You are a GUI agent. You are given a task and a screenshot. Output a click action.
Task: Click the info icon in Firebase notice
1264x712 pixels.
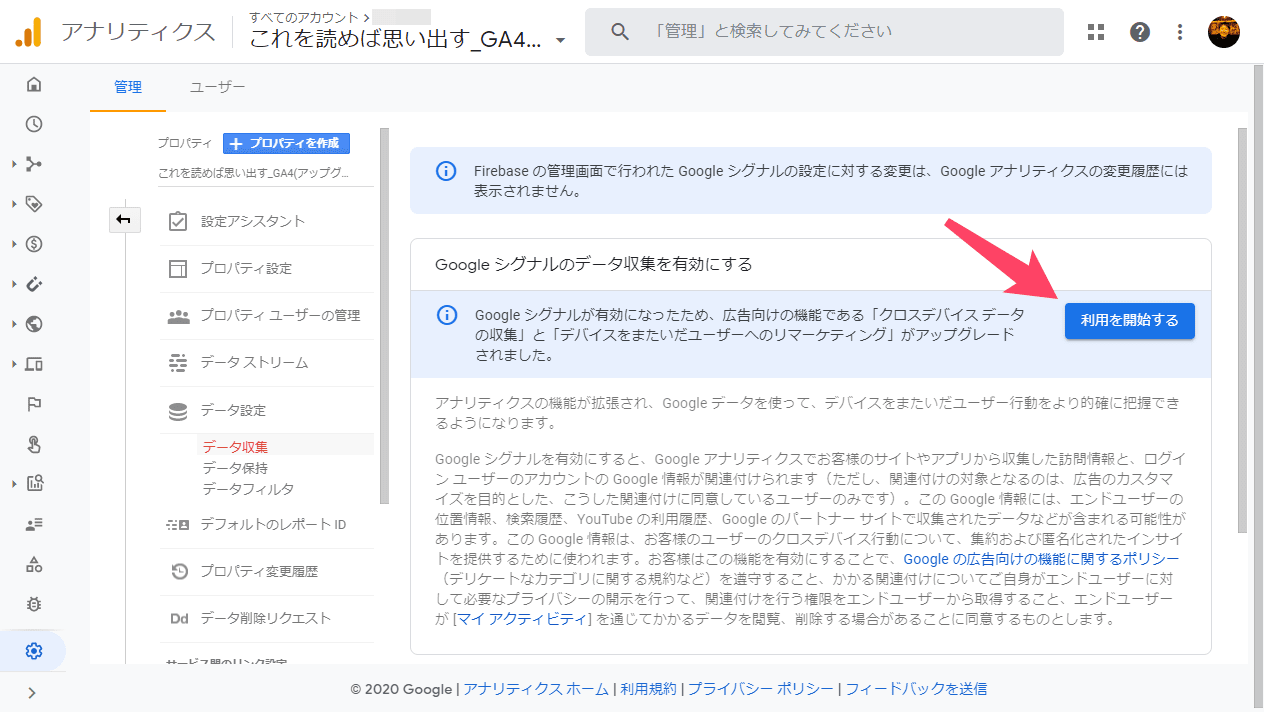pyautogui.click(x=446, y=171)
